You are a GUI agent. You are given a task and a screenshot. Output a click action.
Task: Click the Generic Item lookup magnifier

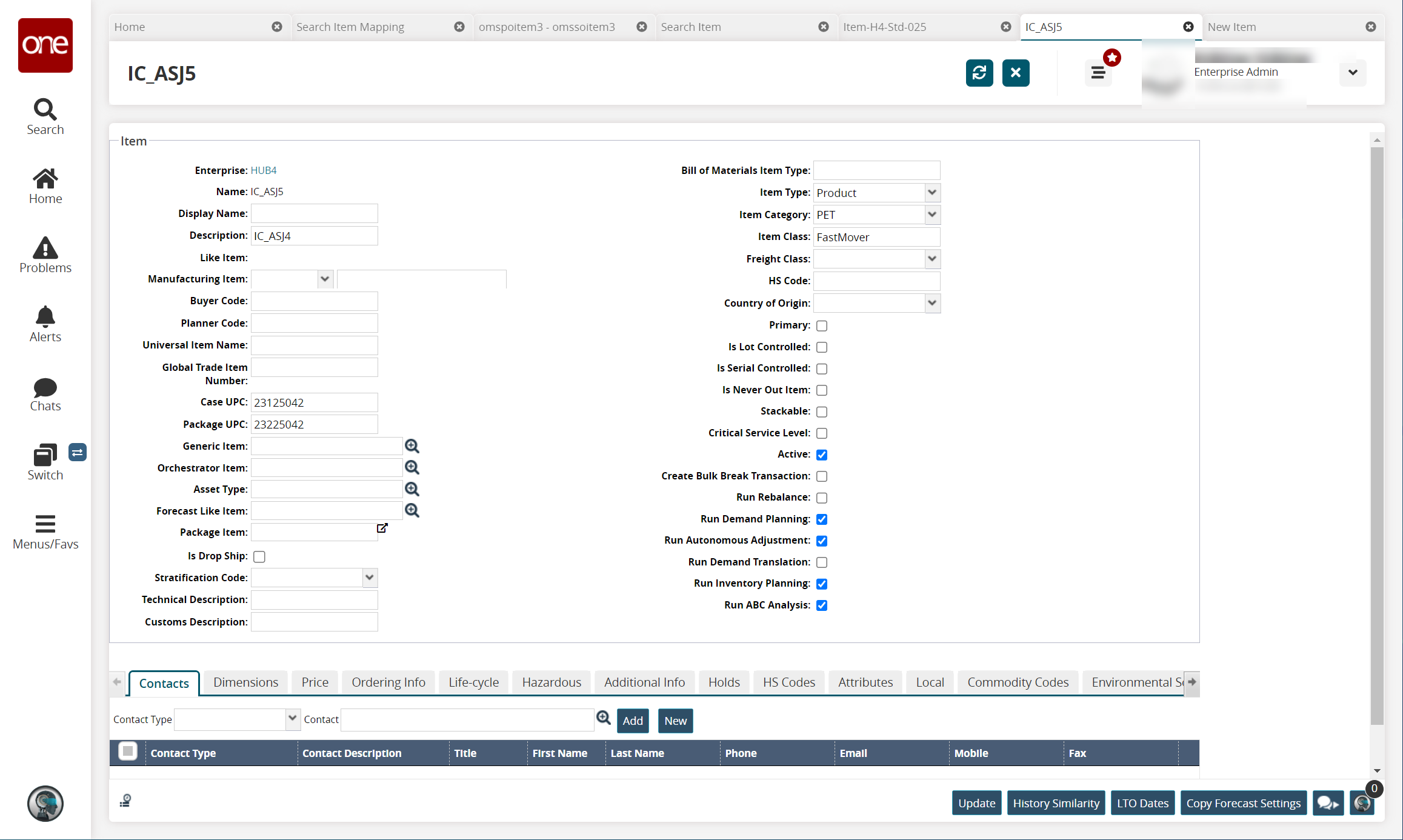(412, 447)
